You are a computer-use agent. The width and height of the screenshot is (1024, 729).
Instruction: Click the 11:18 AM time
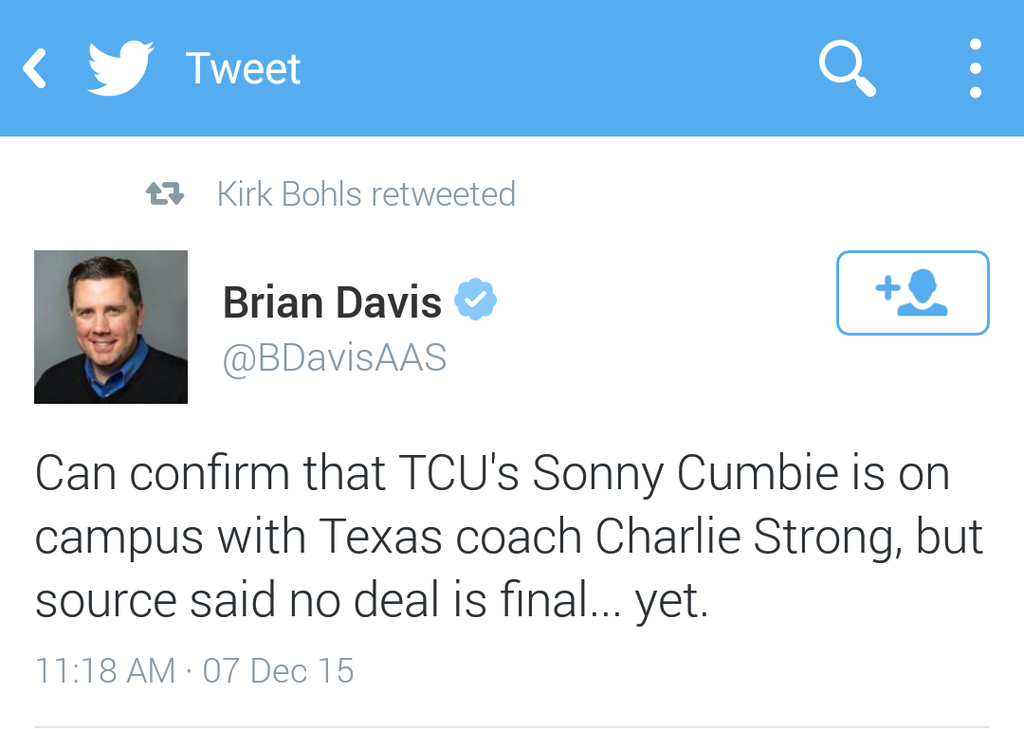click(105, 670)
